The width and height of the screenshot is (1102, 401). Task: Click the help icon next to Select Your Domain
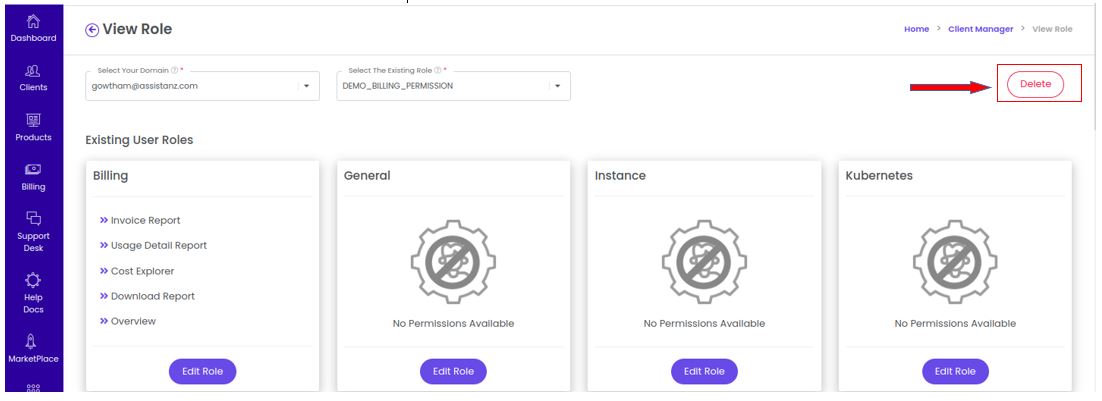(174, 70)
